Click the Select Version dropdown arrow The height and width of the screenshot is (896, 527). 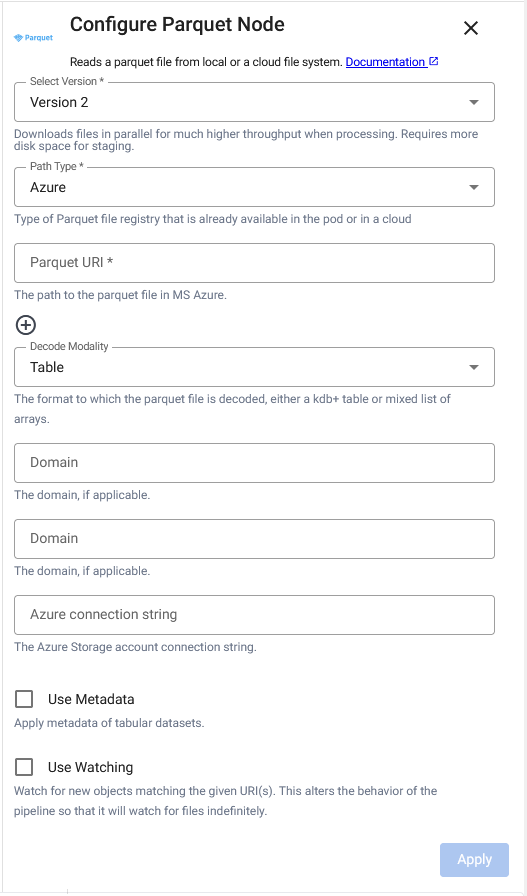[473, 102]
